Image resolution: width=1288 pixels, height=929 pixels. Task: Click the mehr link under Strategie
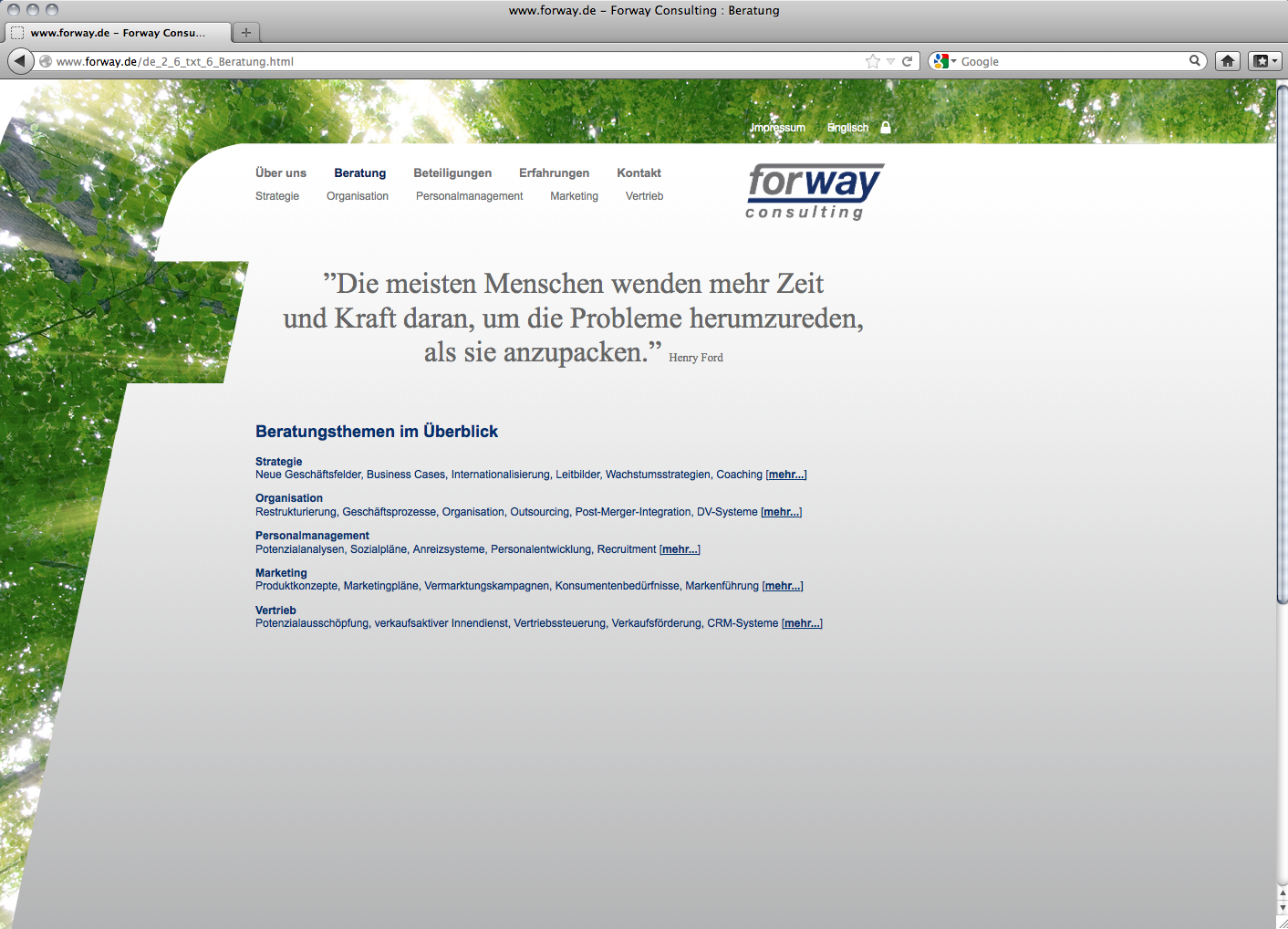point(786,475)
